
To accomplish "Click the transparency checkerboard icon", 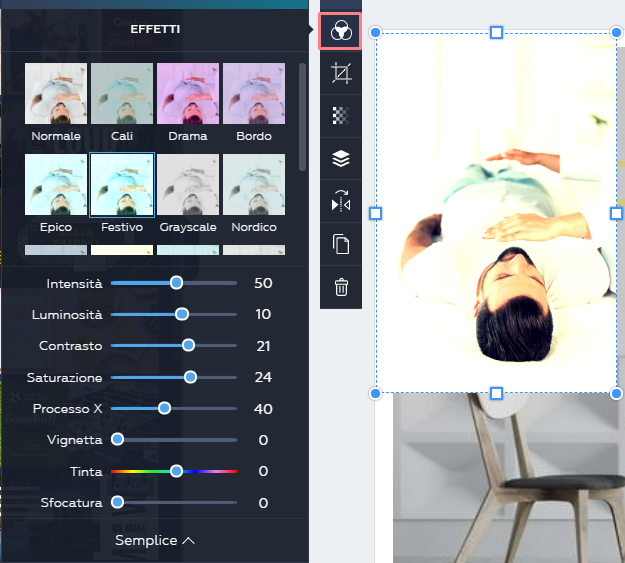I will 341,116.
